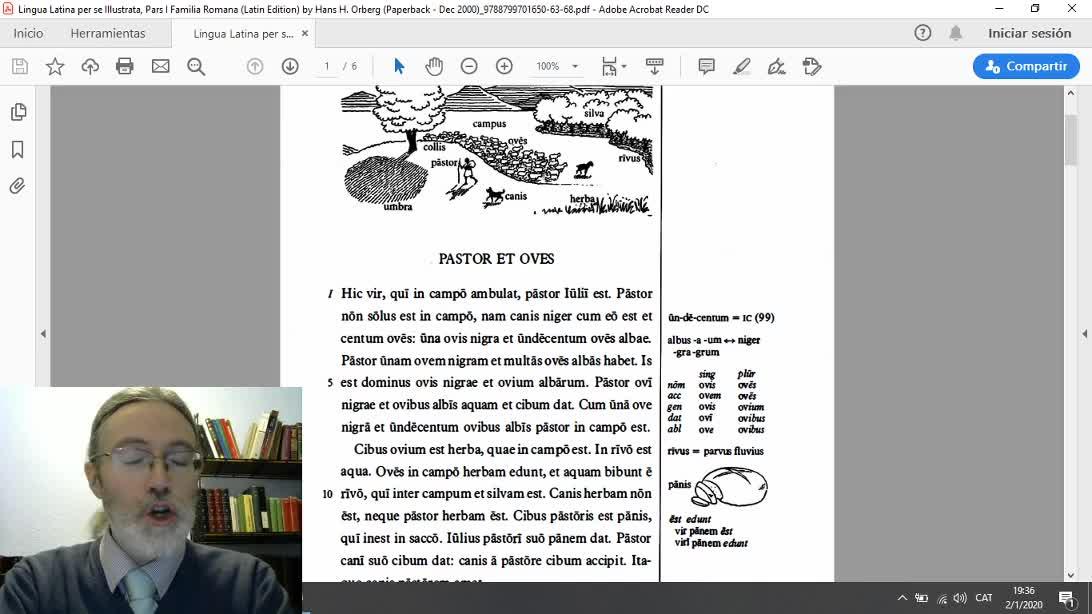Viewport: 1092px width, 614px height.
Task: Open Windows action center notifications
Action: coord(1067,598)
